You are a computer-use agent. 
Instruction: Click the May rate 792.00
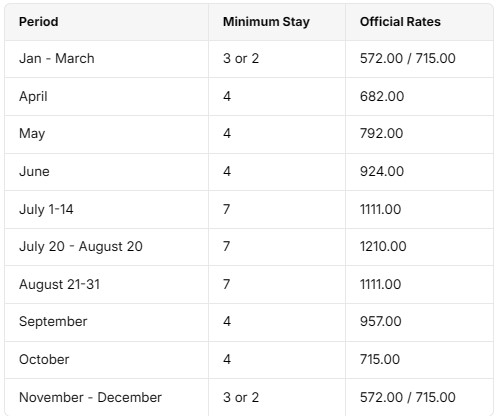[x=382, y=134]
